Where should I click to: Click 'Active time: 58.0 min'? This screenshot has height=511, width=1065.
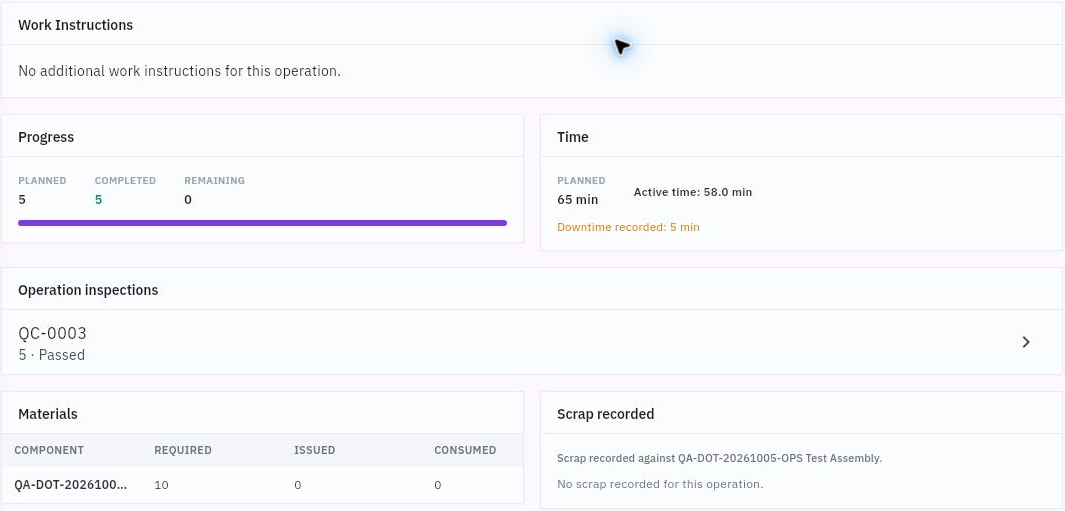click(x=693, y=192)
